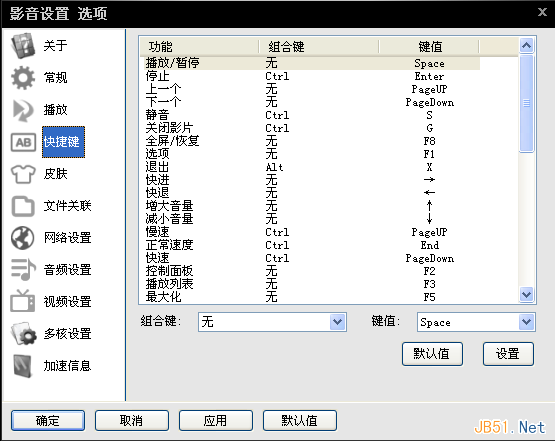This screenshot has width=555, height=441.
Task: Go to the 播放 settings page
Action: click(x=55, y=110)
